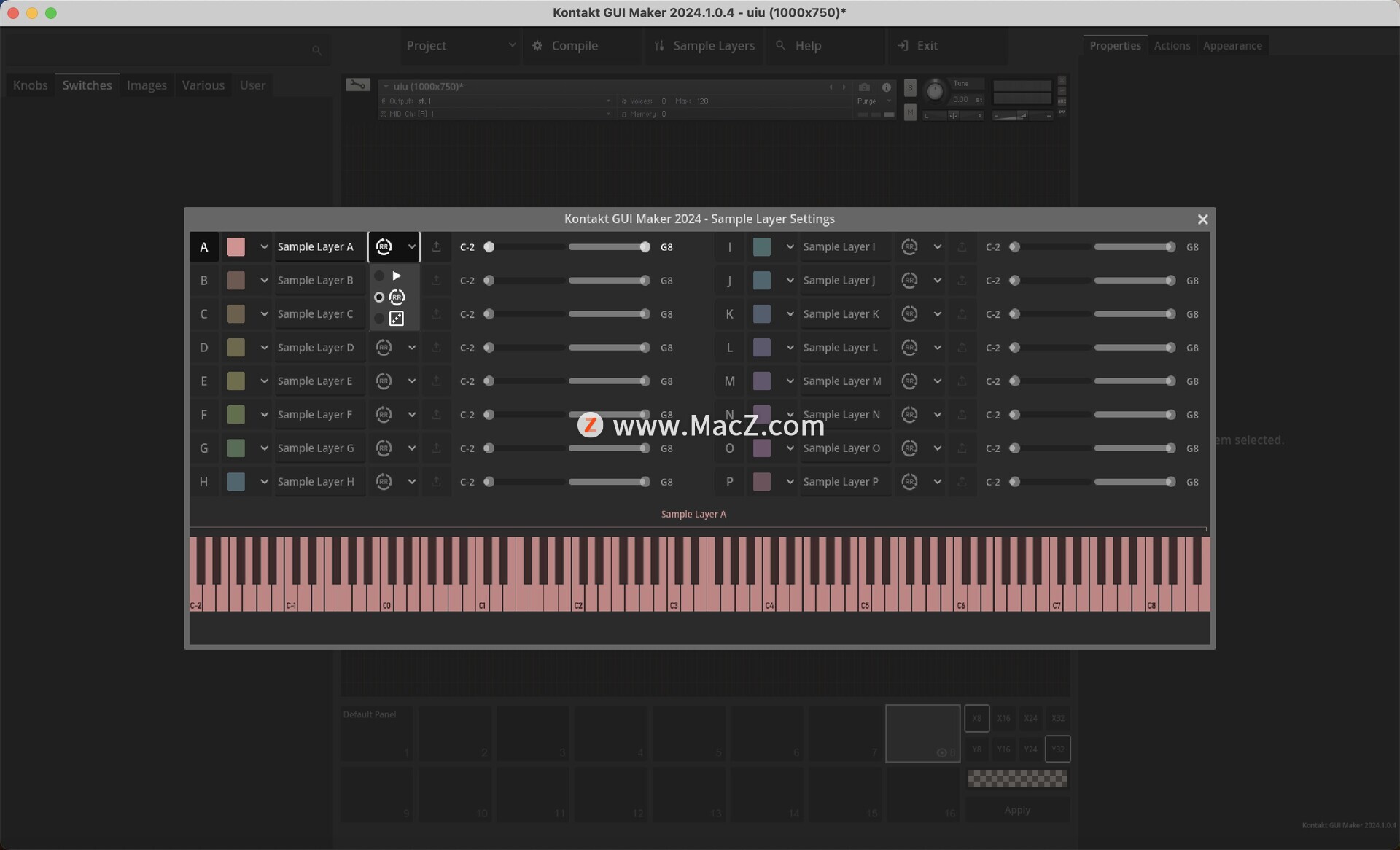Click the wrench icon above instrument header
The width and height of the screenshot is (1400, 850).
[357, 85]
